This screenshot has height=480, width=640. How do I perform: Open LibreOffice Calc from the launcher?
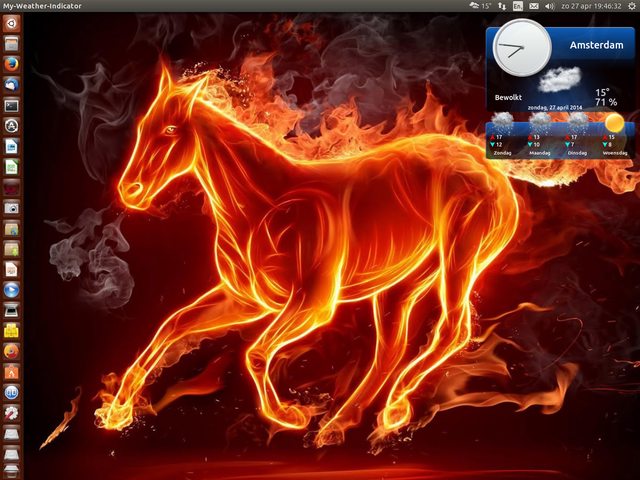point(11,167)
